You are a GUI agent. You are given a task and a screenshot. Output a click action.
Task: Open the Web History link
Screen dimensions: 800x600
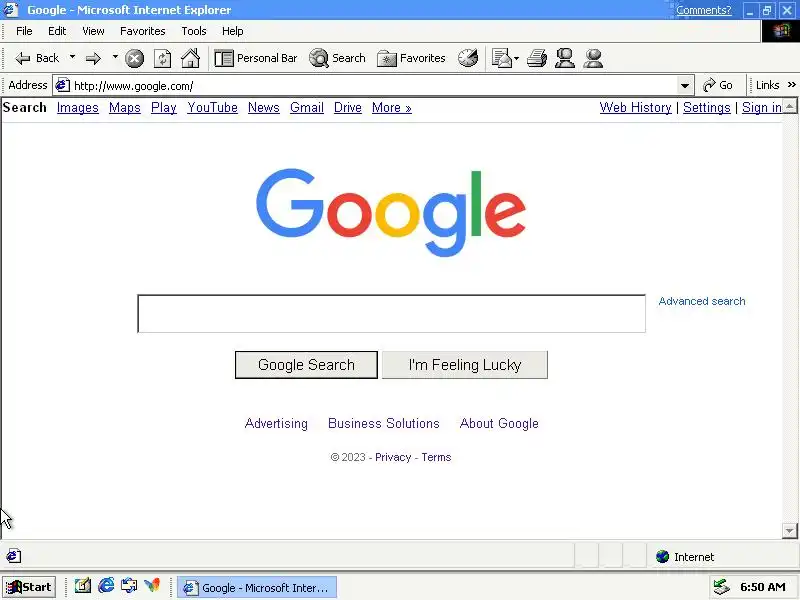pos(635,108)
